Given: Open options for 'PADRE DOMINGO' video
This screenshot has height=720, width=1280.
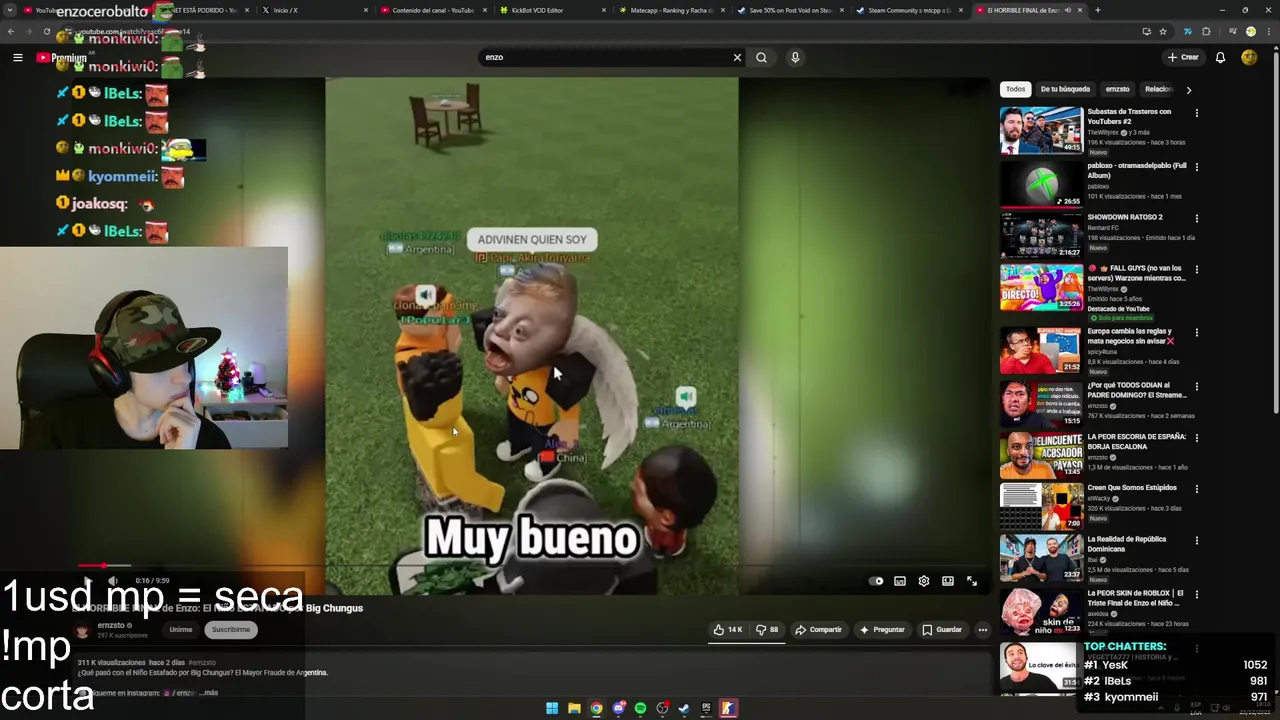Looking at the screenshot, I should click(1196, 386).
